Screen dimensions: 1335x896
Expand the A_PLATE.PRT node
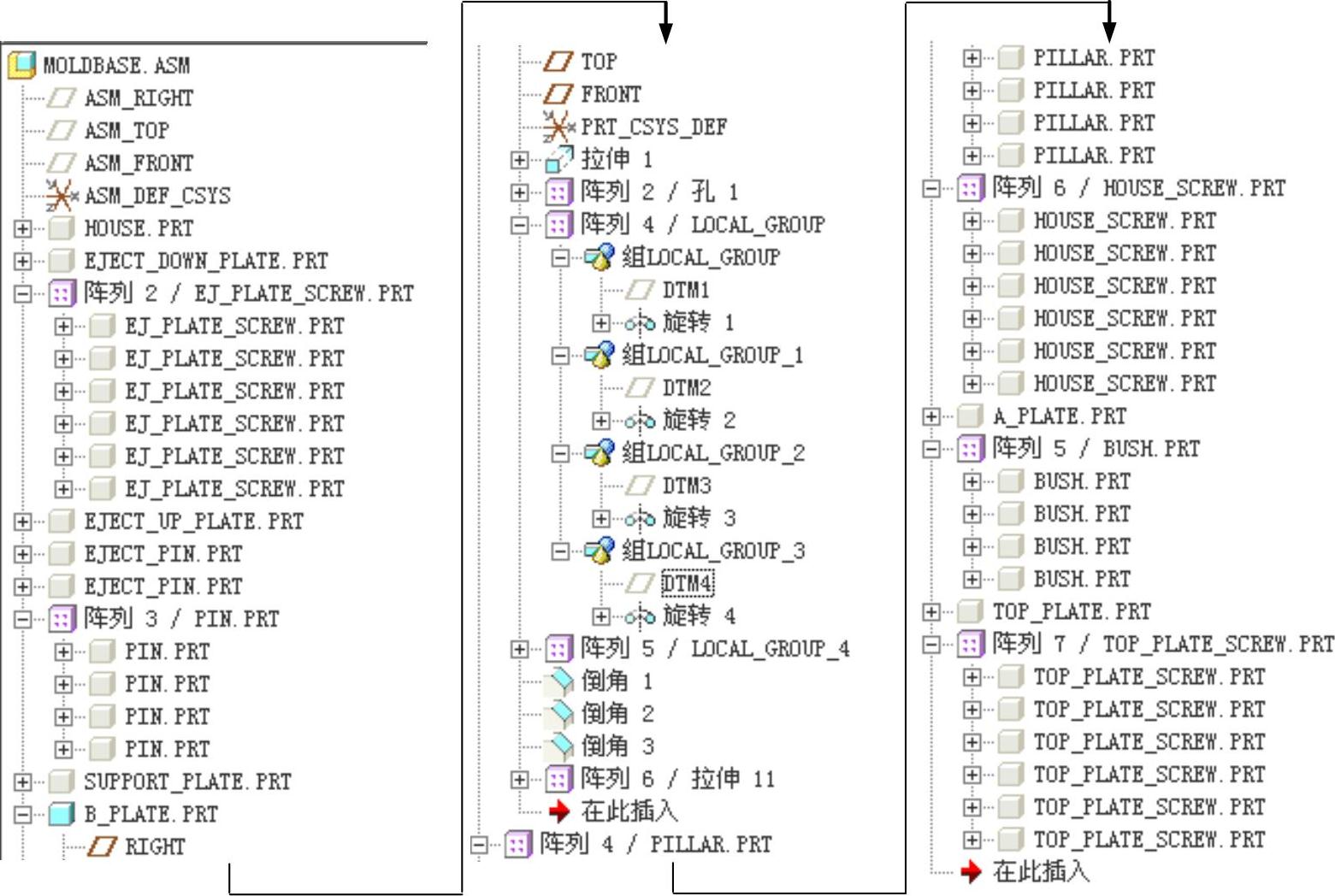[x=931, y=416]
